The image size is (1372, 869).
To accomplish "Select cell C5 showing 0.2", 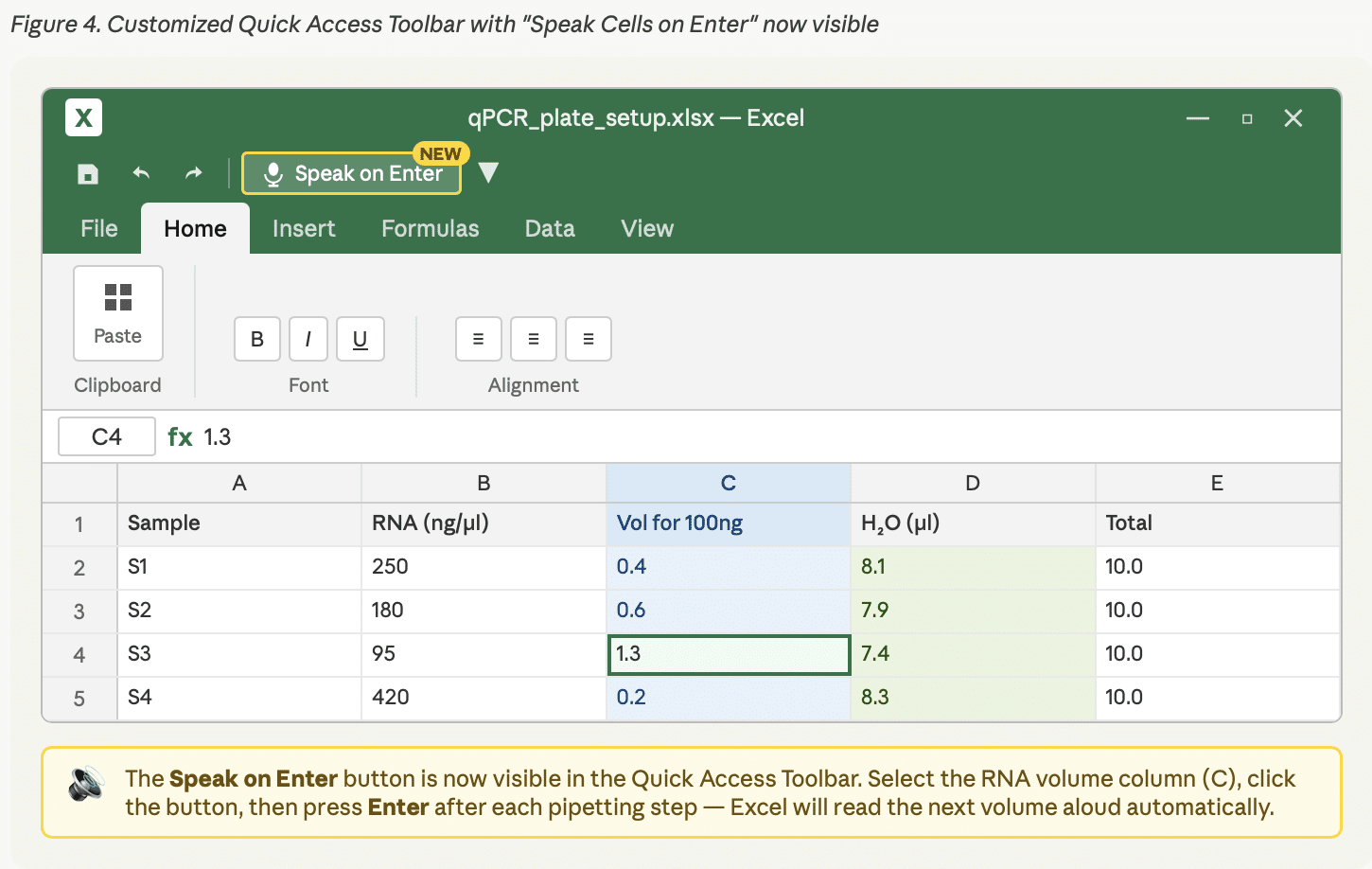I will point(729,698).
